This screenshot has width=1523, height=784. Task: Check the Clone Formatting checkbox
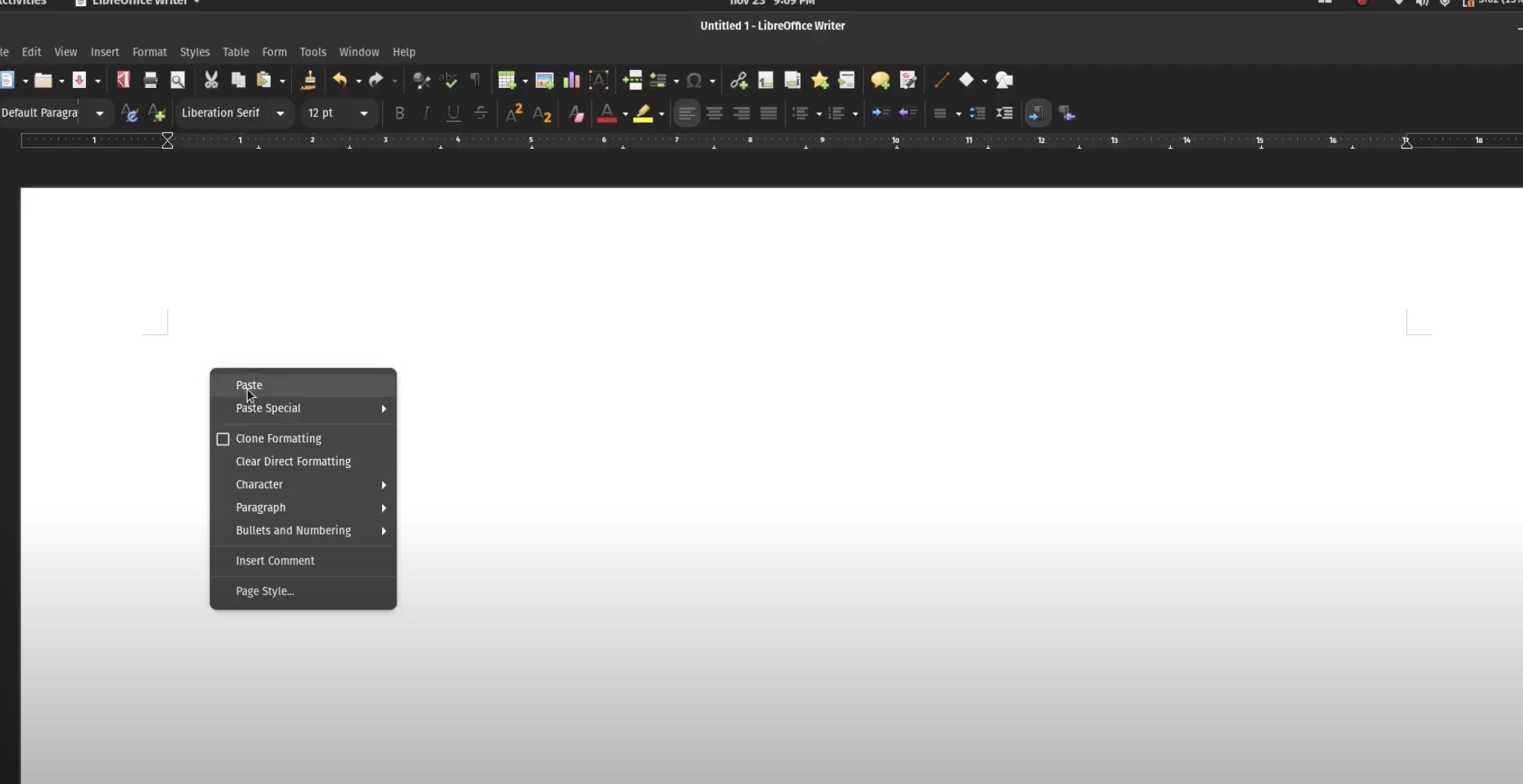coord(223,439)
